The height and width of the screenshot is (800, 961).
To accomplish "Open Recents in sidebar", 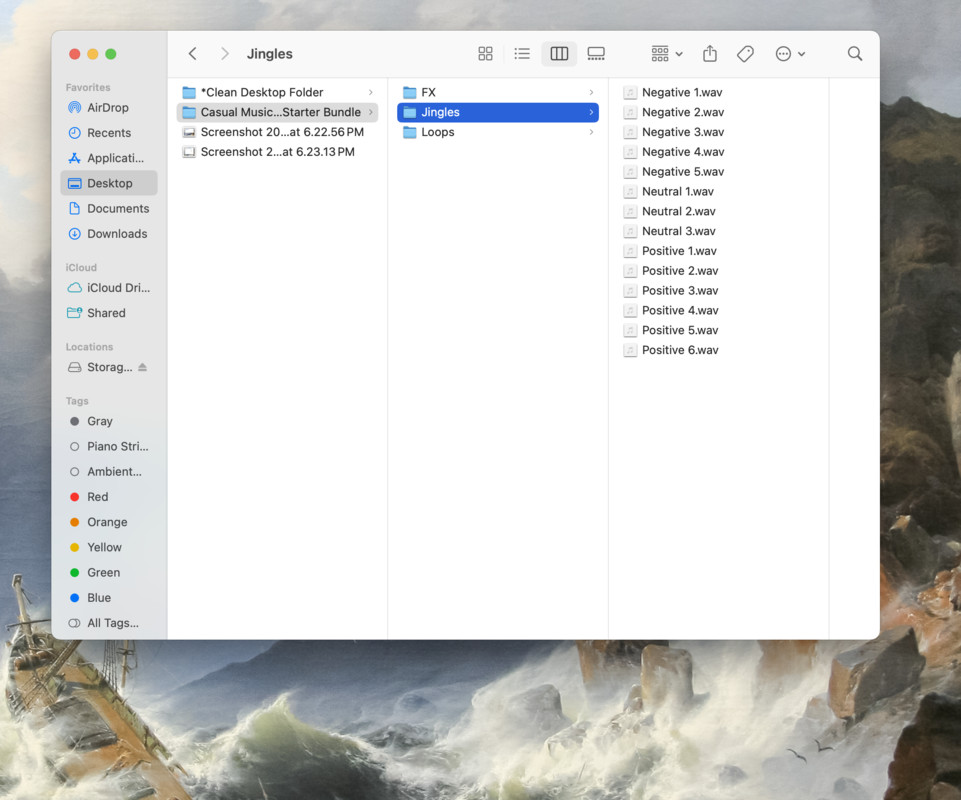I will (109, 132).
